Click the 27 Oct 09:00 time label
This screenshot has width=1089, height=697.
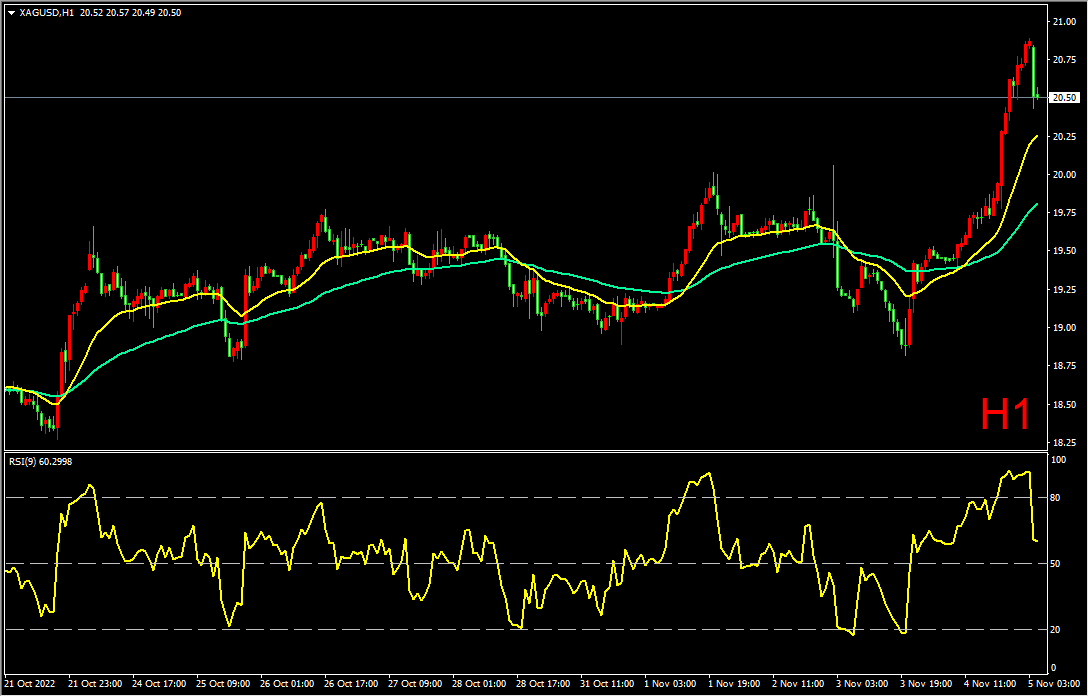(x=415, y=684)
